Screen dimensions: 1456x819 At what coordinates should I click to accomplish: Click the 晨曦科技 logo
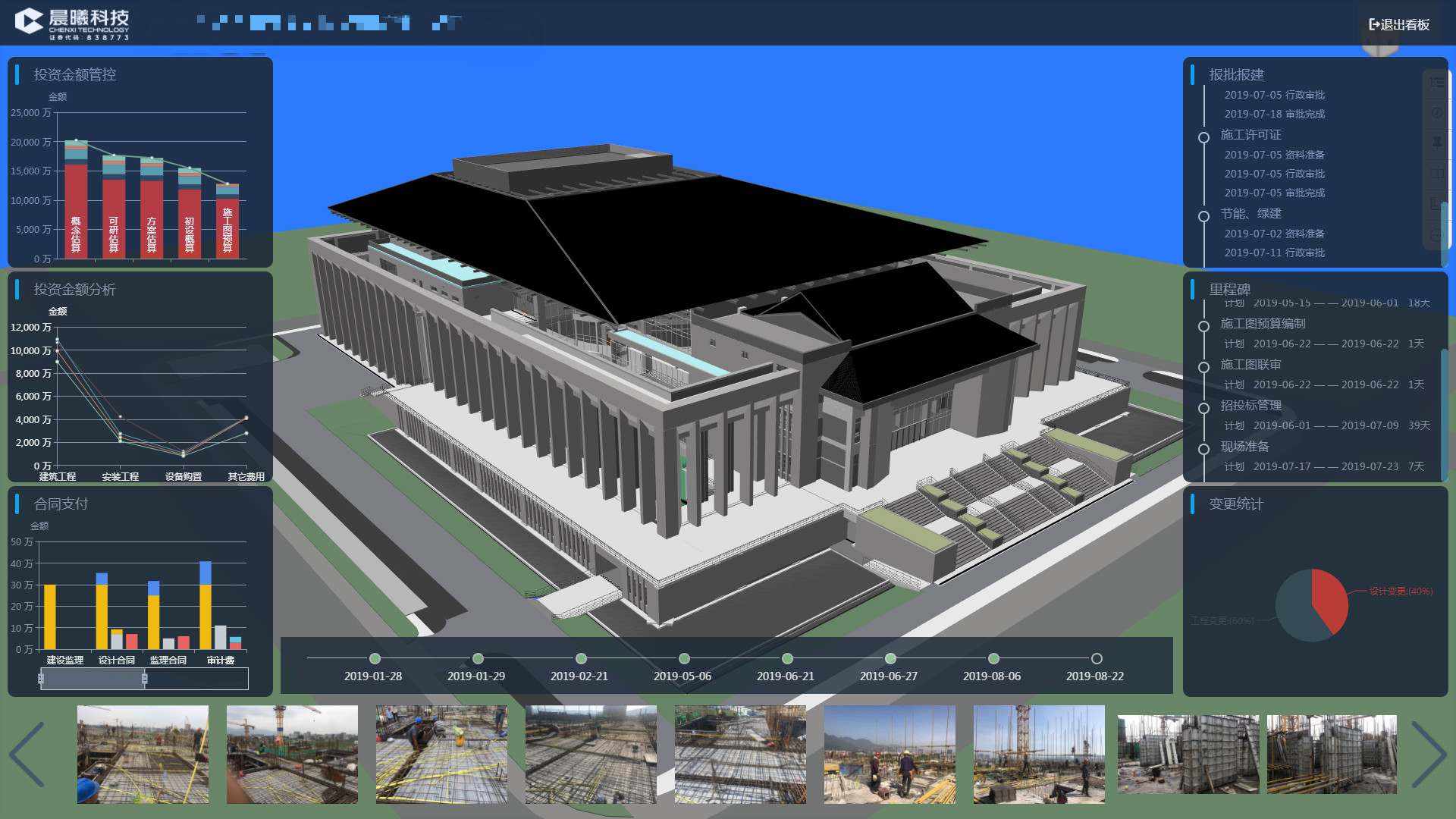tap(72, 23)
